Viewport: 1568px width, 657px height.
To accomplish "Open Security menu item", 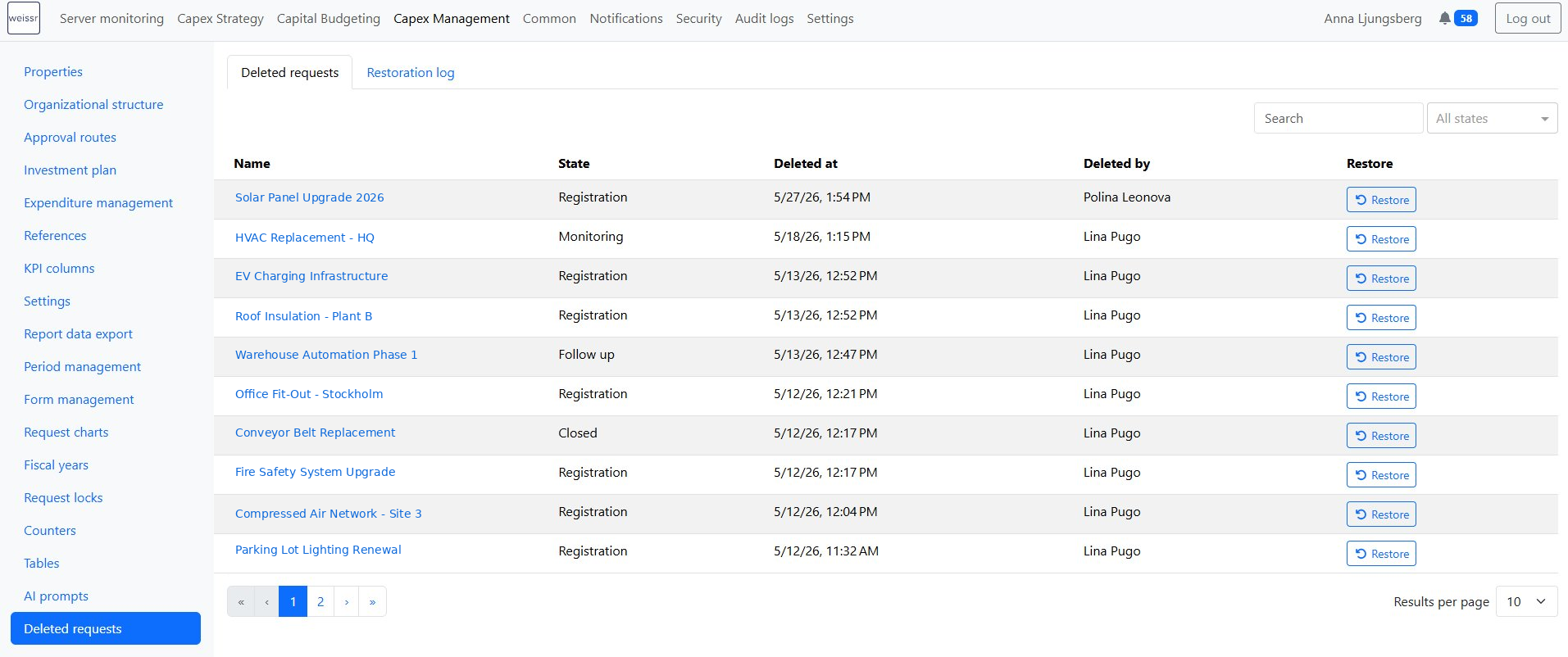I will click(x=698, y=18).
